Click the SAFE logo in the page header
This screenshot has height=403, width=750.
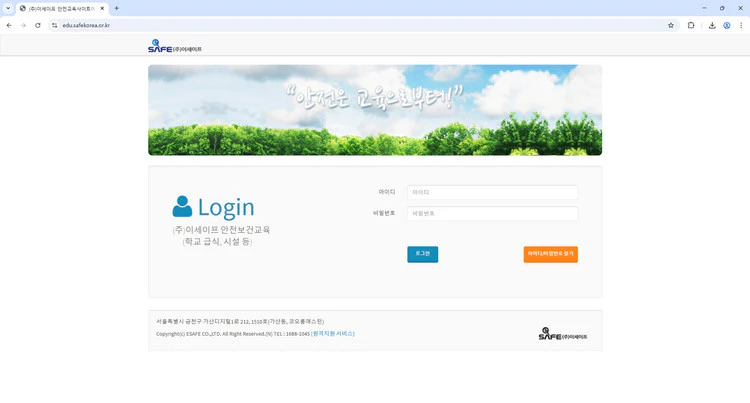[174, 46]
